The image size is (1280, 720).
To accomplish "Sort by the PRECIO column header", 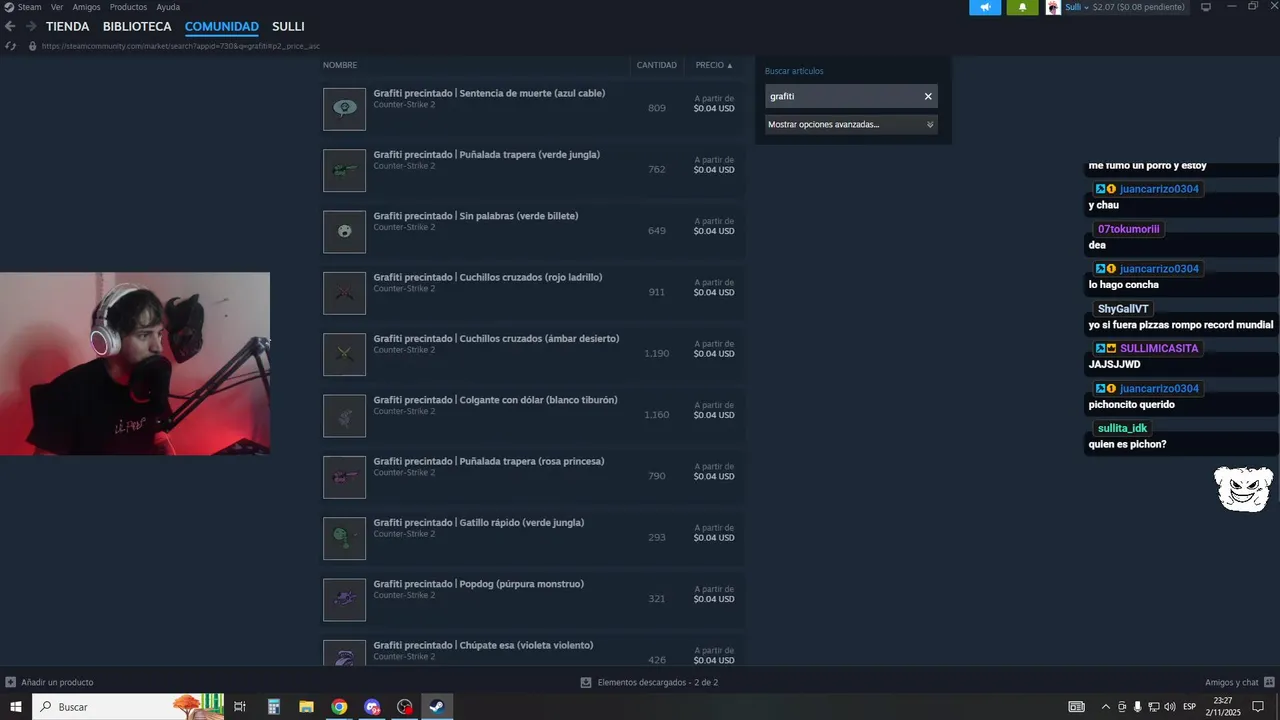I will click(x=714, y=65).
